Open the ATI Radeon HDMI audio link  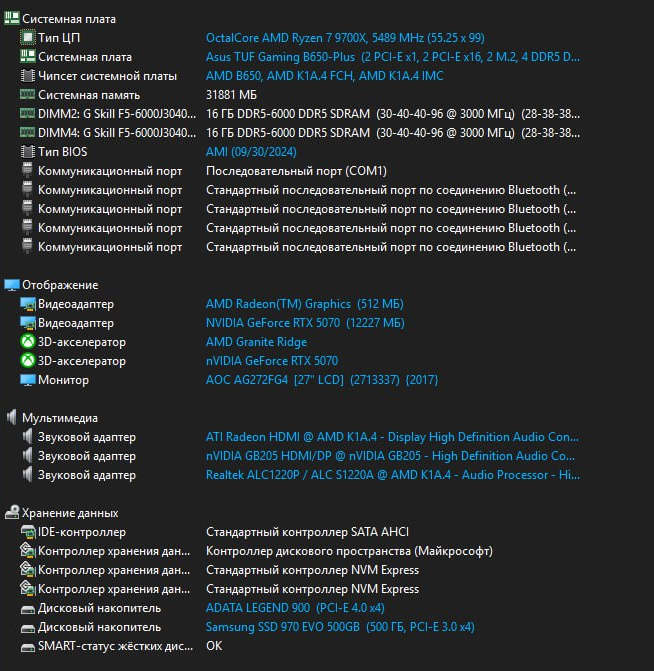coord(392,436)
